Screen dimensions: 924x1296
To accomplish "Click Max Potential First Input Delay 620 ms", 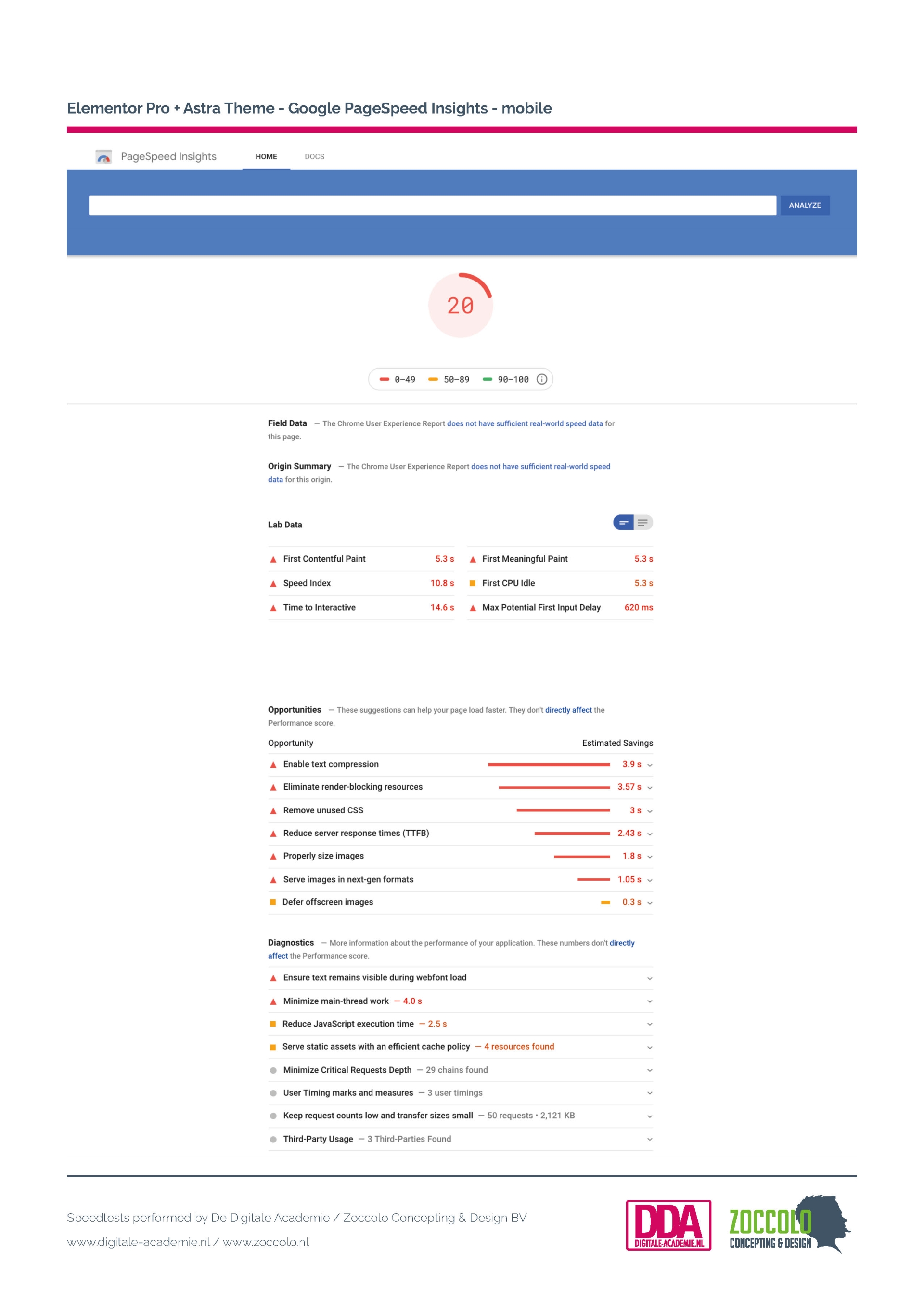I will [639, 608].
